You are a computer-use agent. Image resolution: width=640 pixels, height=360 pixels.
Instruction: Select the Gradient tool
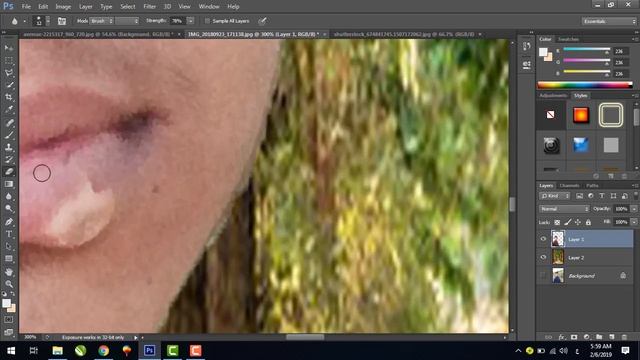9,184
